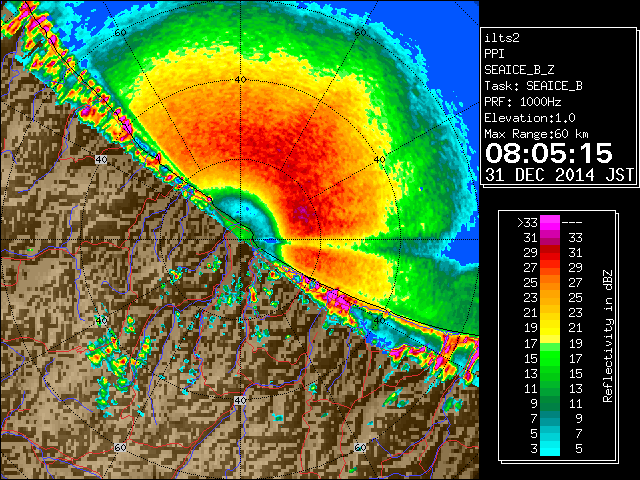This screenshot has height=480, width=640.
Task: Select the 'Elevation:1.0' text
Action: tap(530, 118)
